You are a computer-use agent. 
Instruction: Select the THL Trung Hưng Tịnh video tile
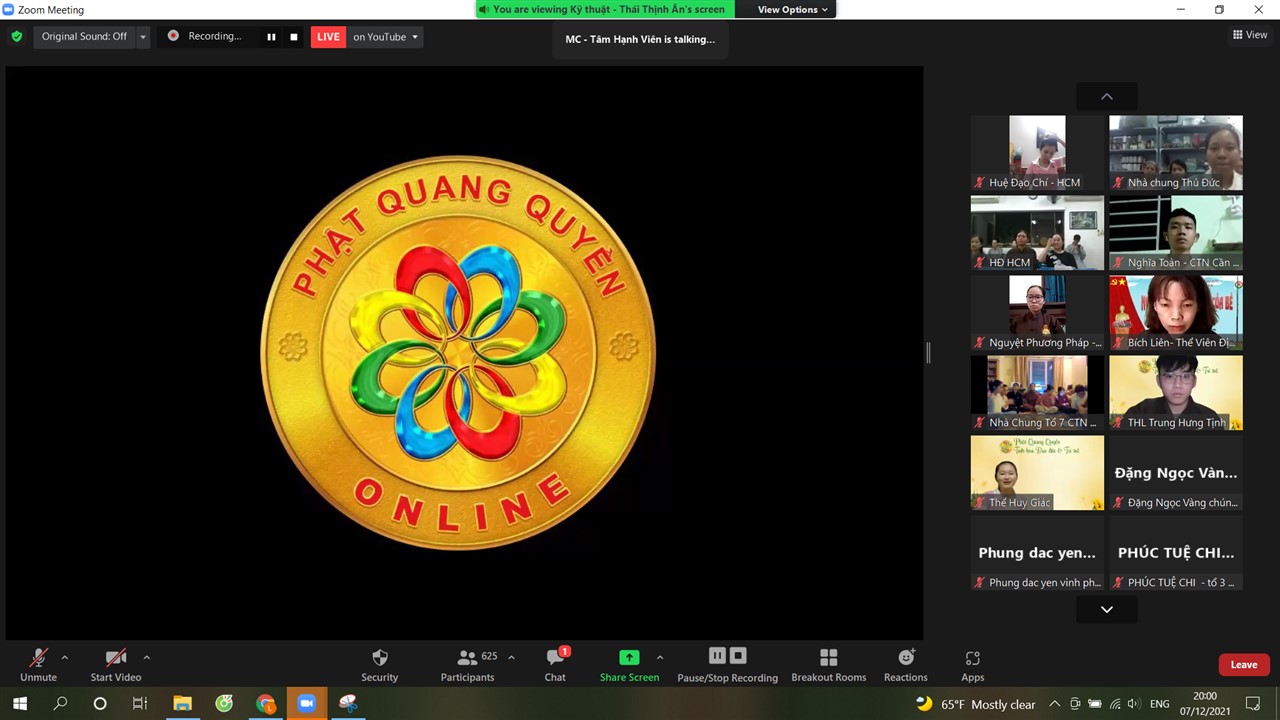pos(1176,393)
